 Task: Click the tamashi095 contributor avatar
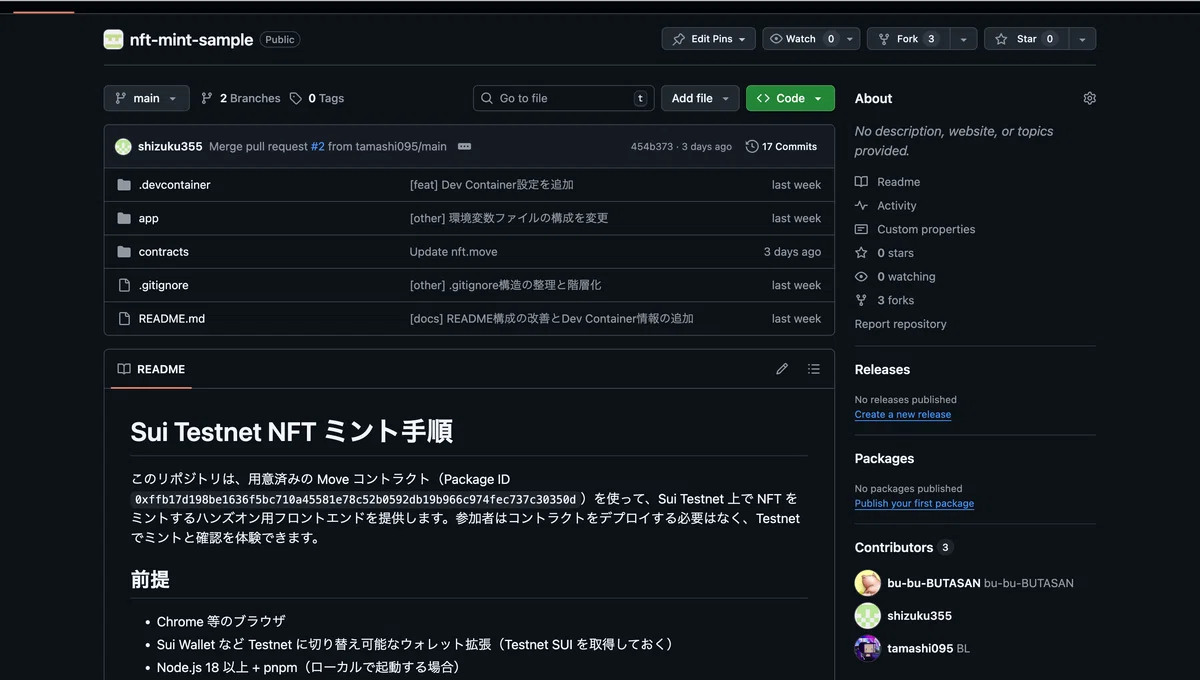click(x=867, y=648)
